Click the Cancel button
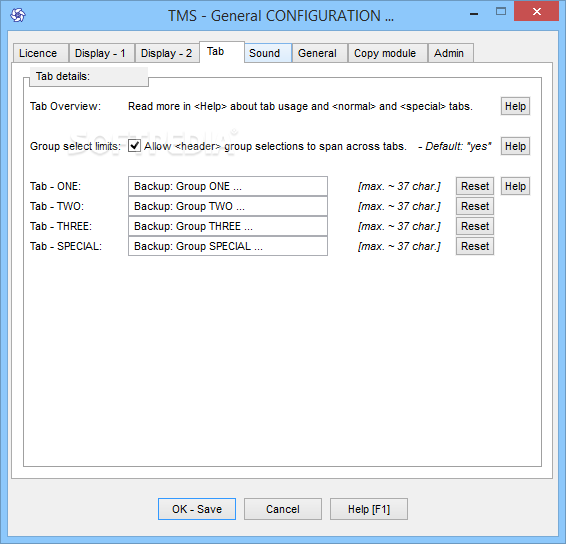The width and height of the screenshot is (566, 544). click(x=283, y=509)
